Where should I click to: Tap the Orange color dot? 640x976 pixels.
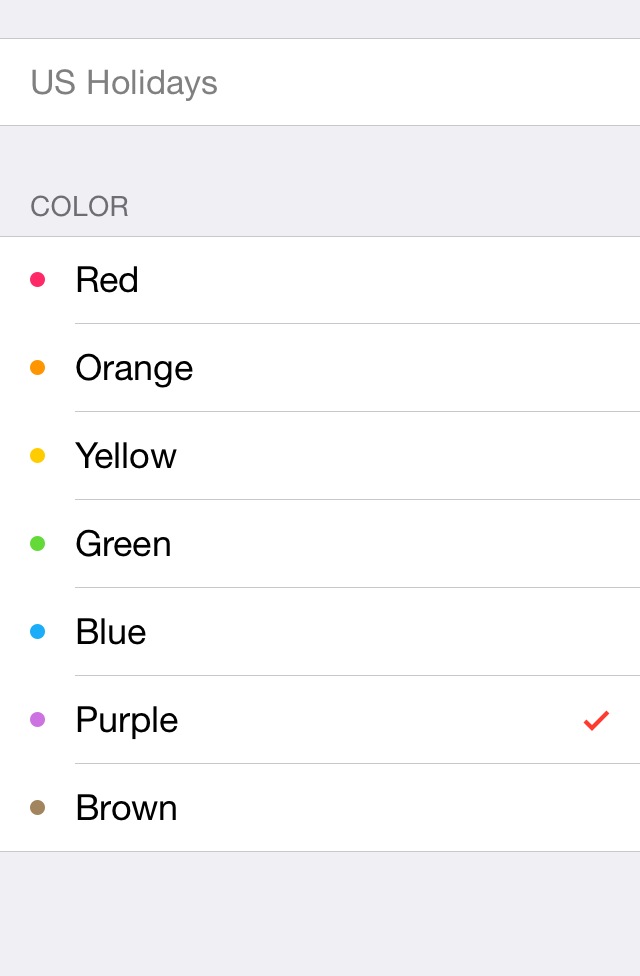(x=38, y=368)
